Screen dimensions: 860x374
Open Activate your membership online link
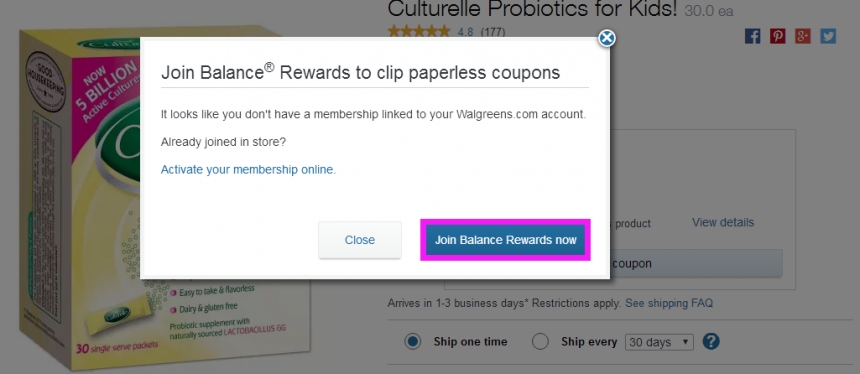click(248, 169)
